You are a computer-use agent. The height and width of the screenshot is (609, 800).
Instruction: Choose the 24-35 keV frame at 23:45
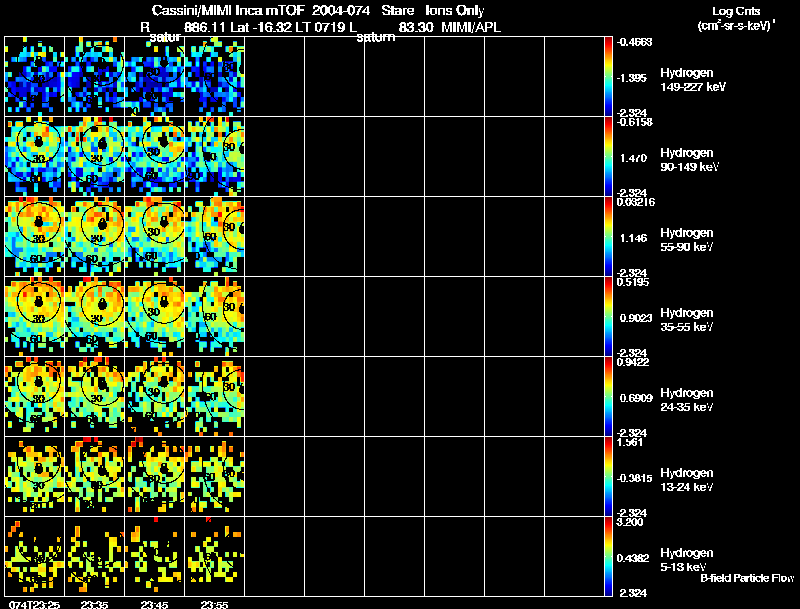pos(155,397)
